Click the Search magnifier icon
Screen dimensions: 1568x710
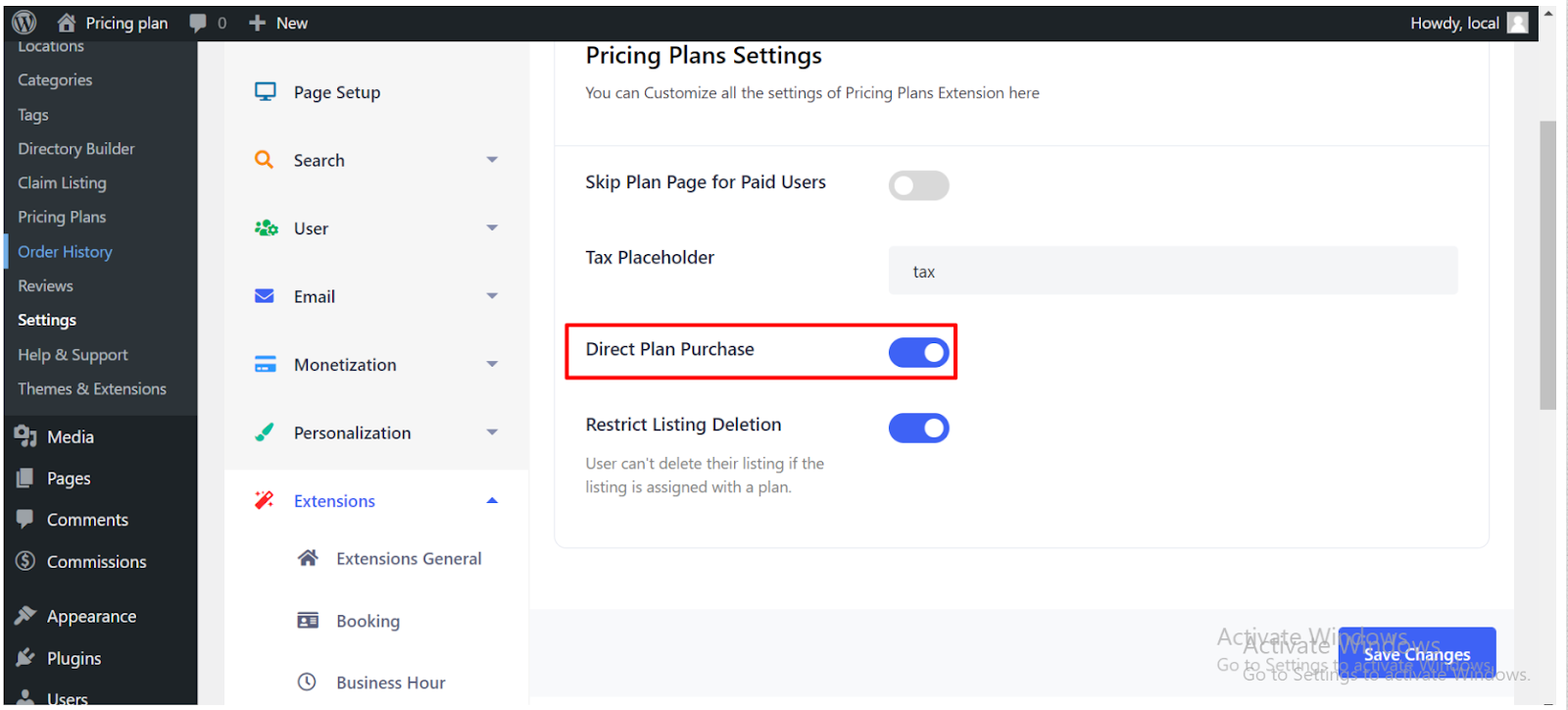click(264, 160)
